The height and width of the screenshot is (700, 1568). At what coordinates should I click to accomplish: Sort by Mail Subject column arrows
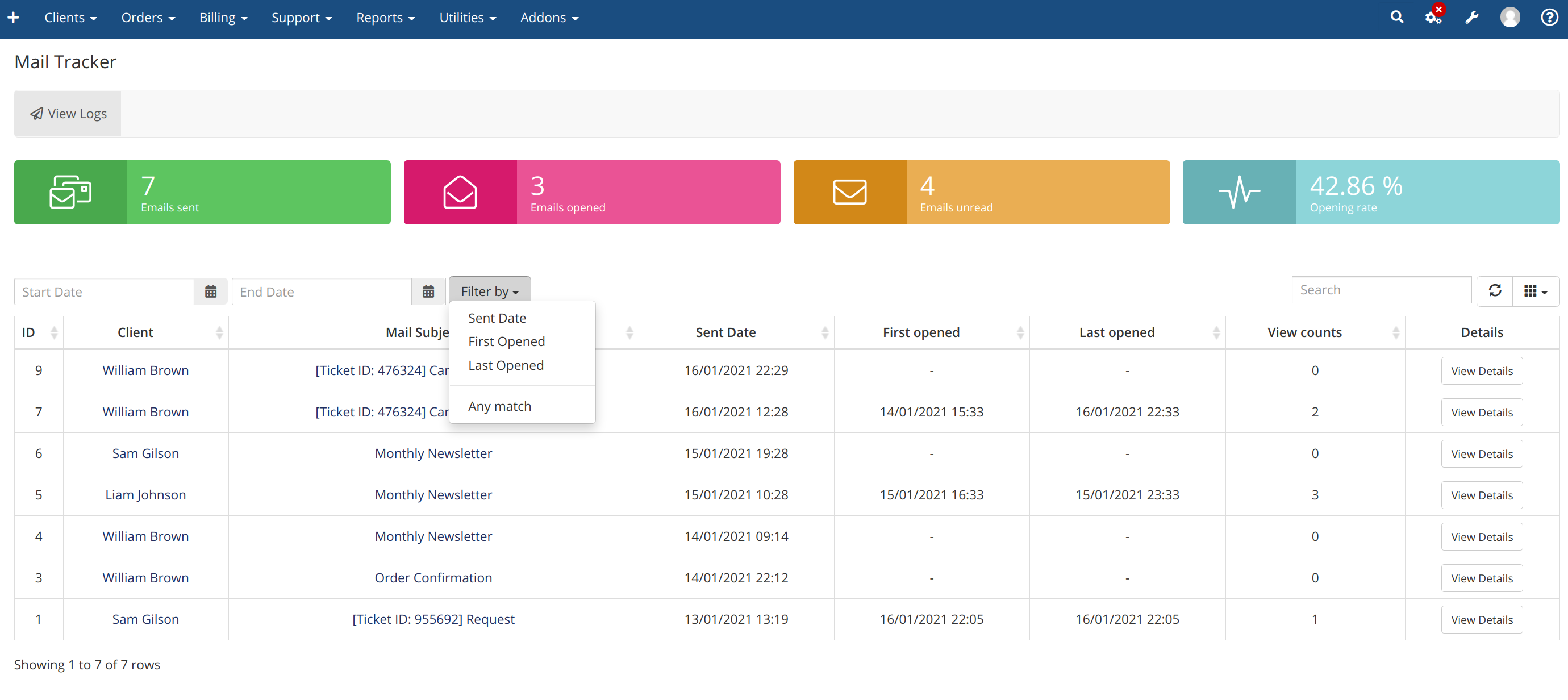629,332
